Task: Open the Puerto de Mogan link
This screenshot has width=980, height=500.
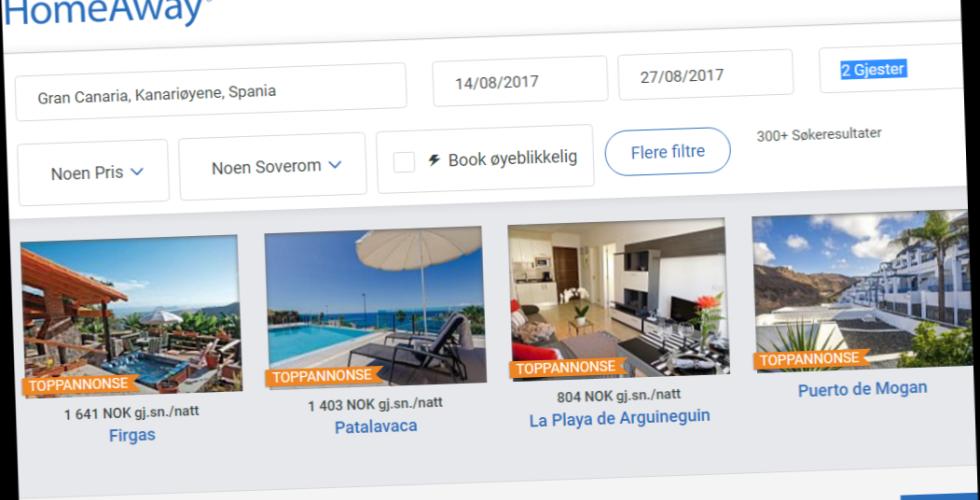Action: pyautogui.click(x=862, y=389)
